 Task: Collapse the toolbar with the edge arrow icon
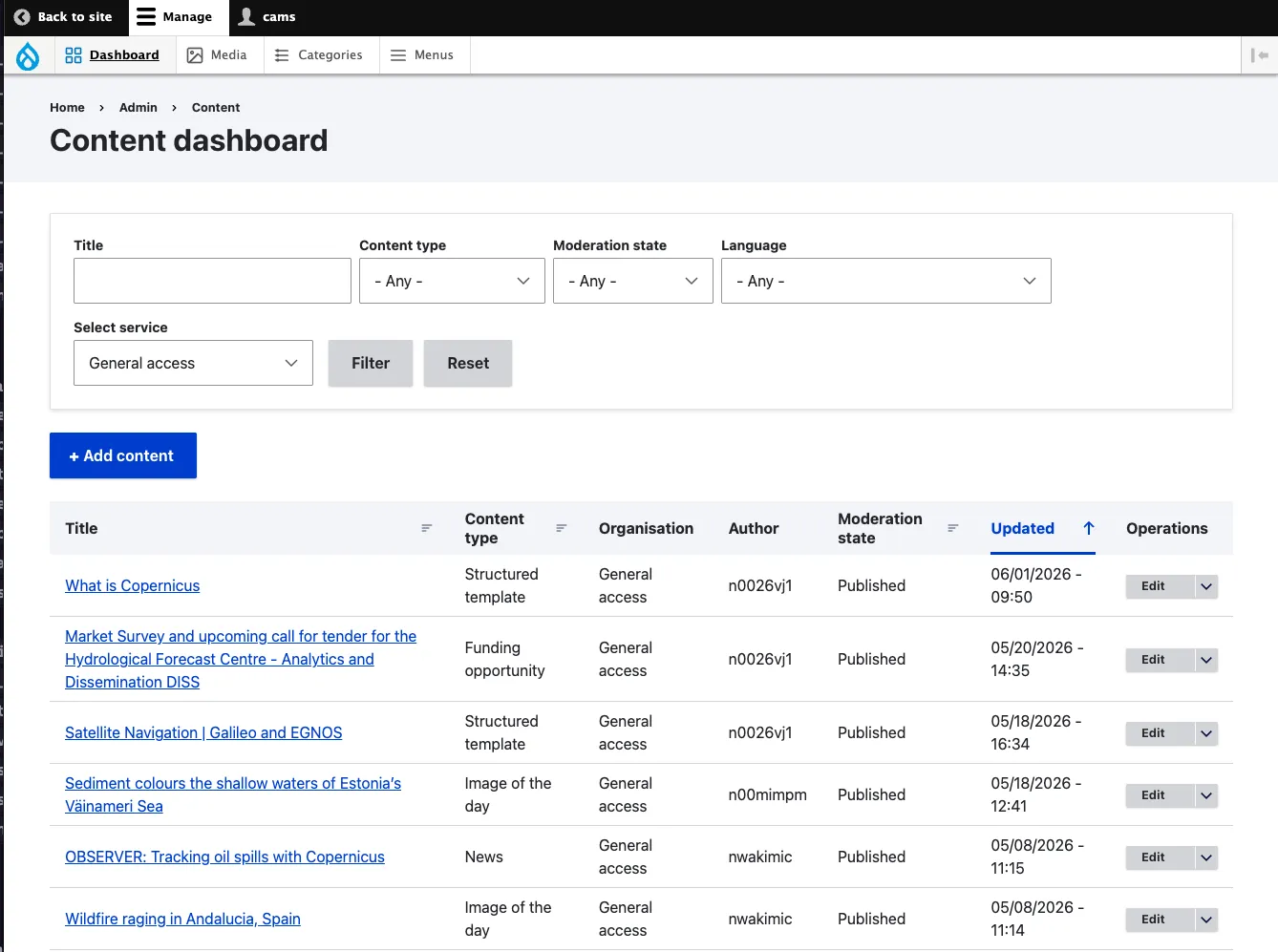pos(1260,55)
